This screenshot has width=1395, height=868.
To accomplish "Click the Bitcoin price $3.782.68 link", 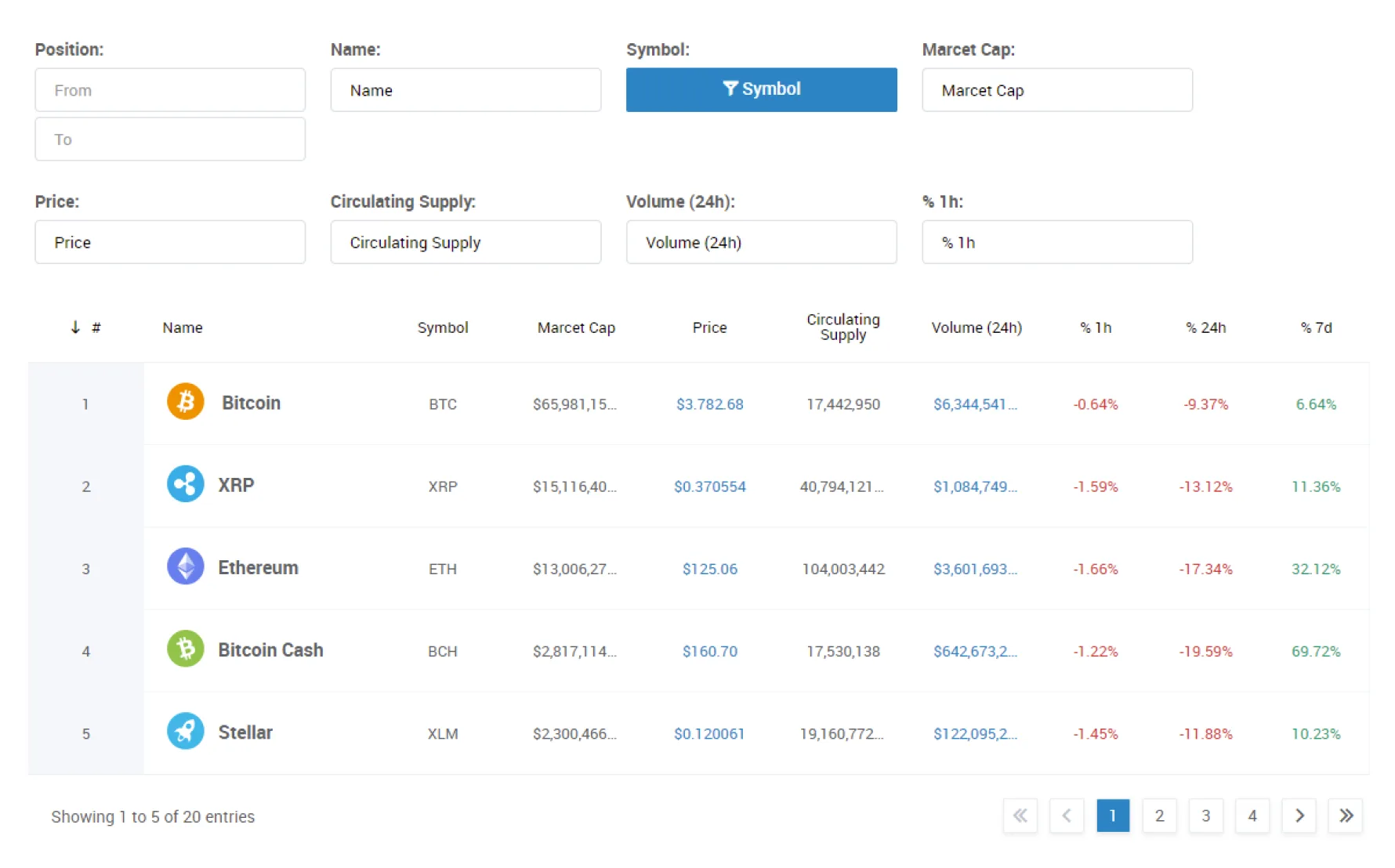I will pos(710,404).
